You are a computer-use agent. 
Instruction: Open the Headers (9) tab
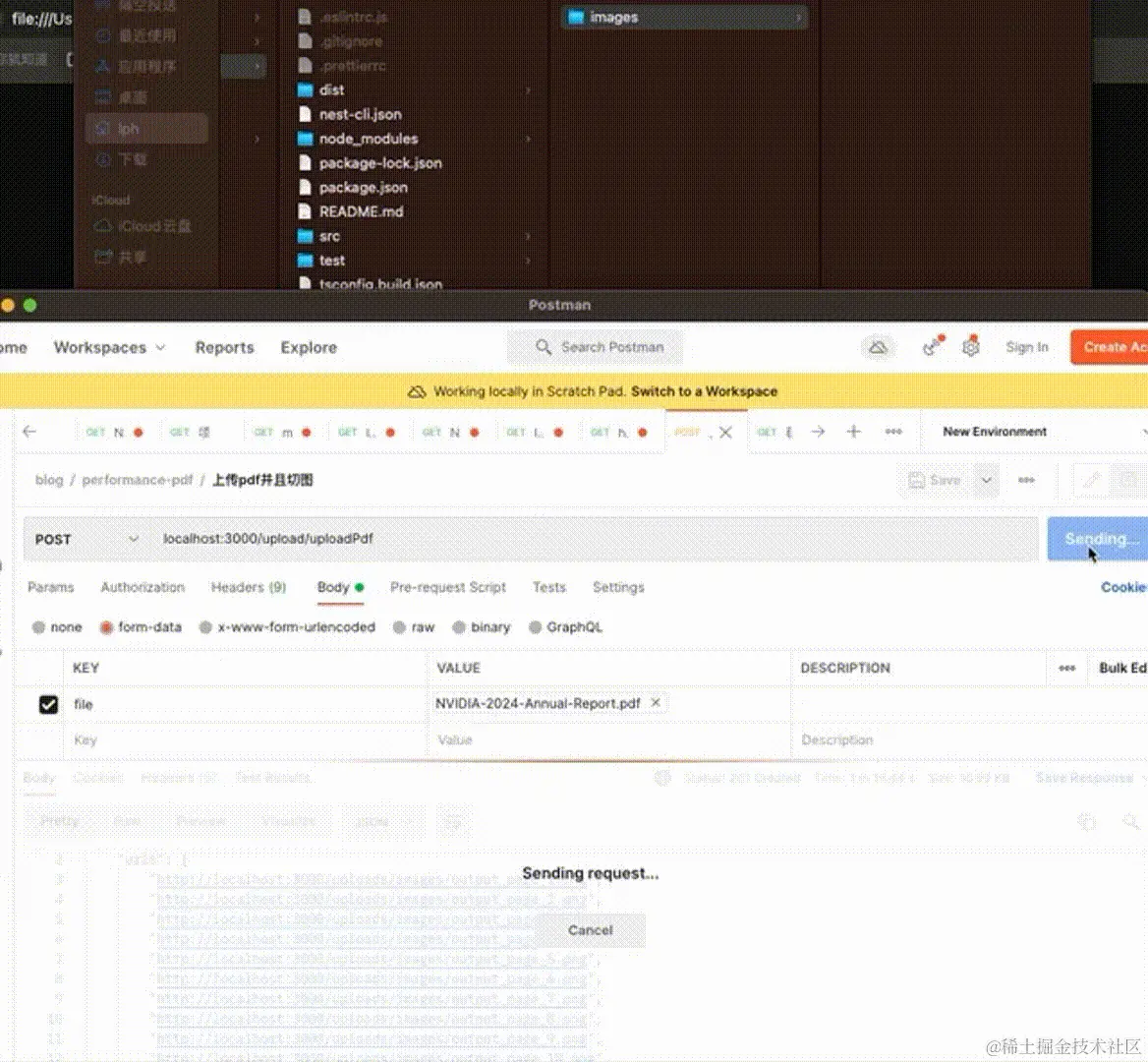[x=249, y=587]
